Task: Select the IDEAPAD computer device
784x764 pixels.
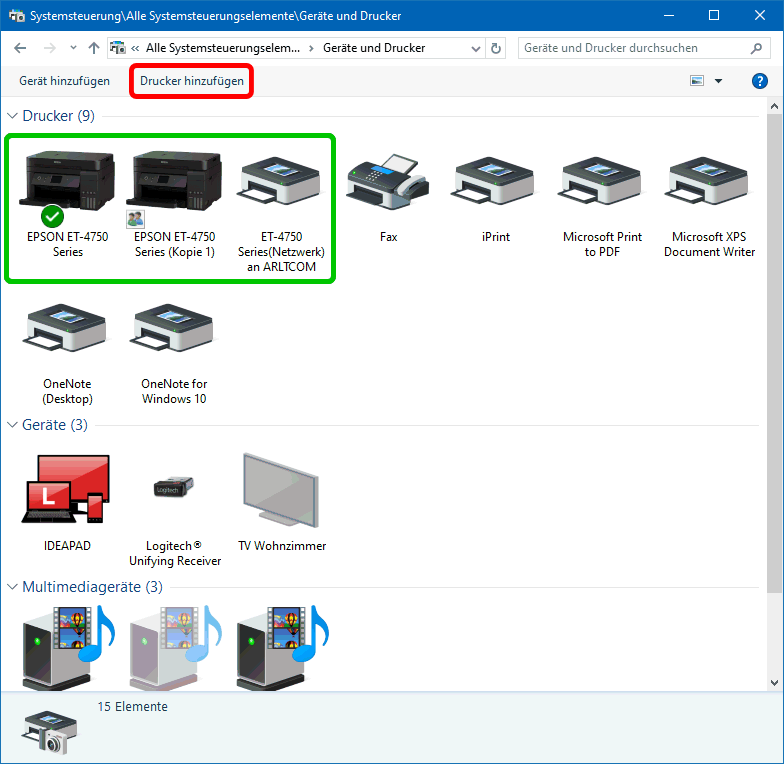Action: 67,490
